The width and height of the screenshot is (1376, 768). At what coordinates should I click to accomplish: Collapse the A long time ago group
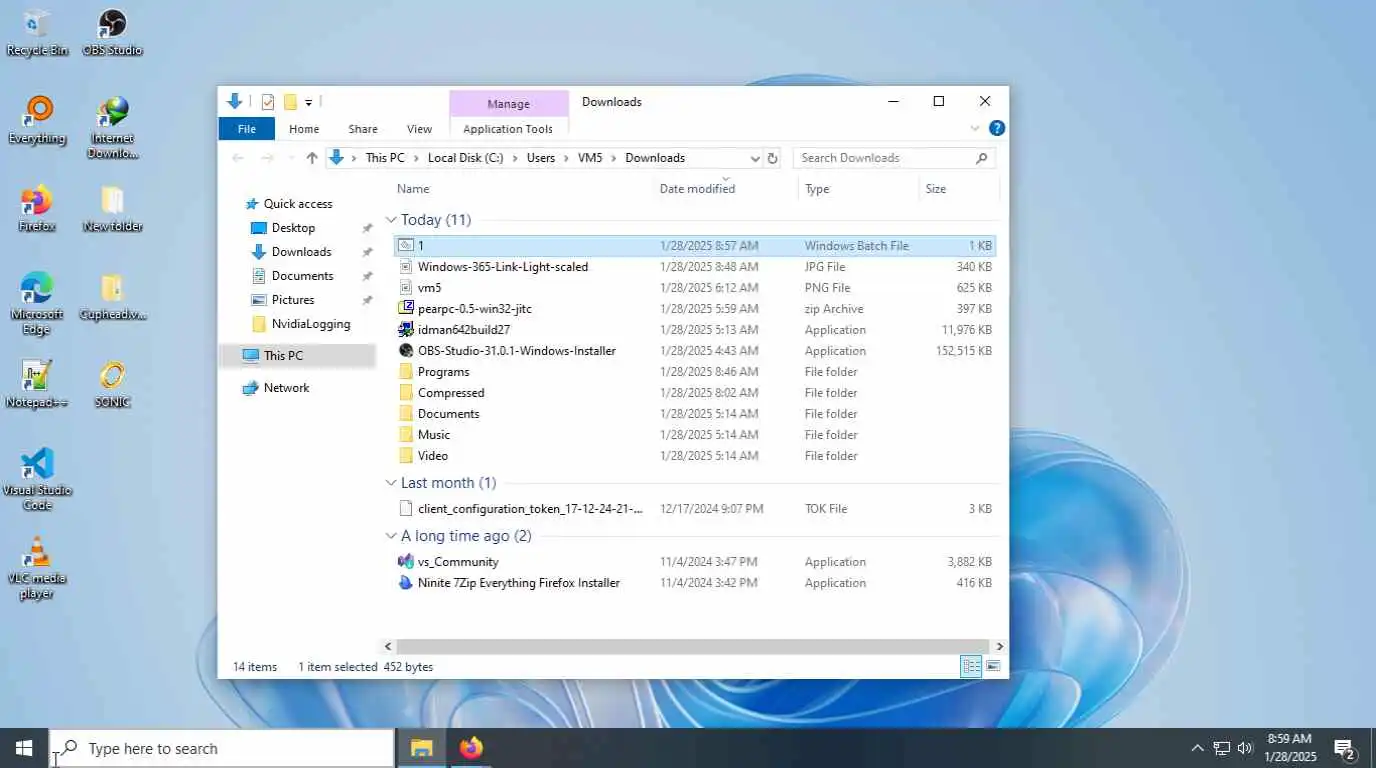pyautogui.click(x=391, y=536)
